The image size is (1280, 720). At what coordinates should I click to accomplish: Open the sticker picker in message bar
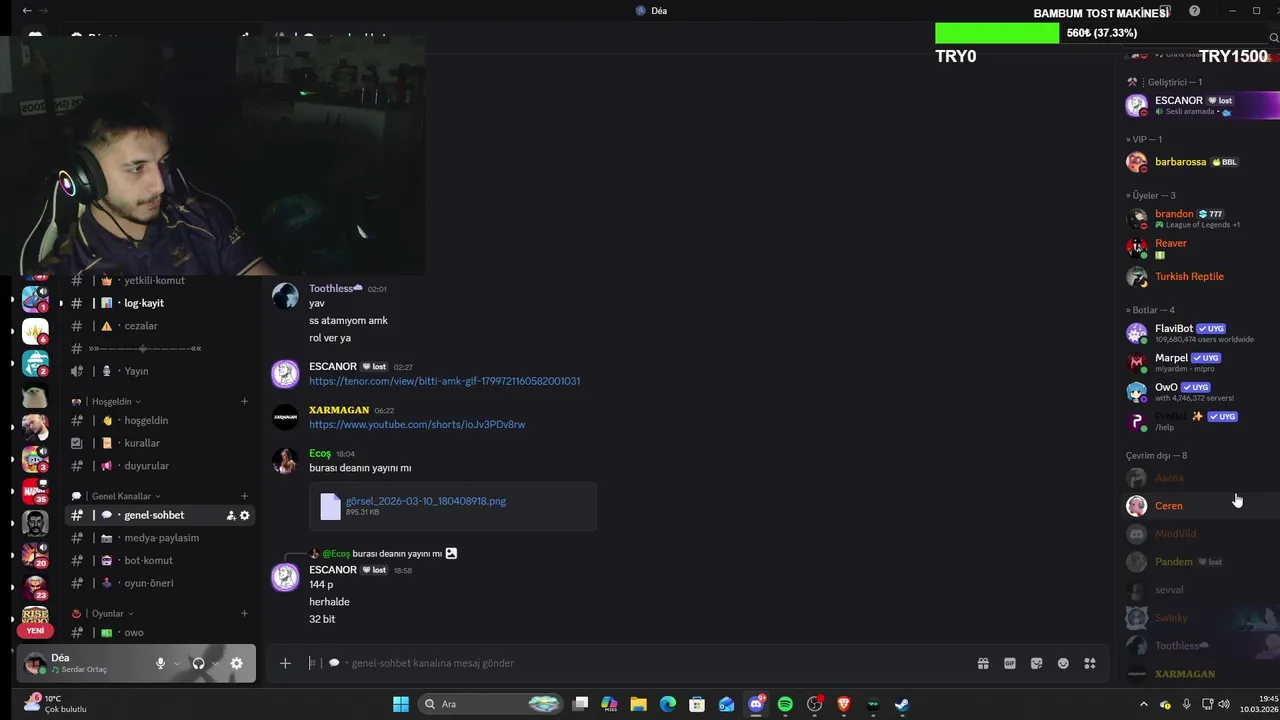[x=1036, y=663]
